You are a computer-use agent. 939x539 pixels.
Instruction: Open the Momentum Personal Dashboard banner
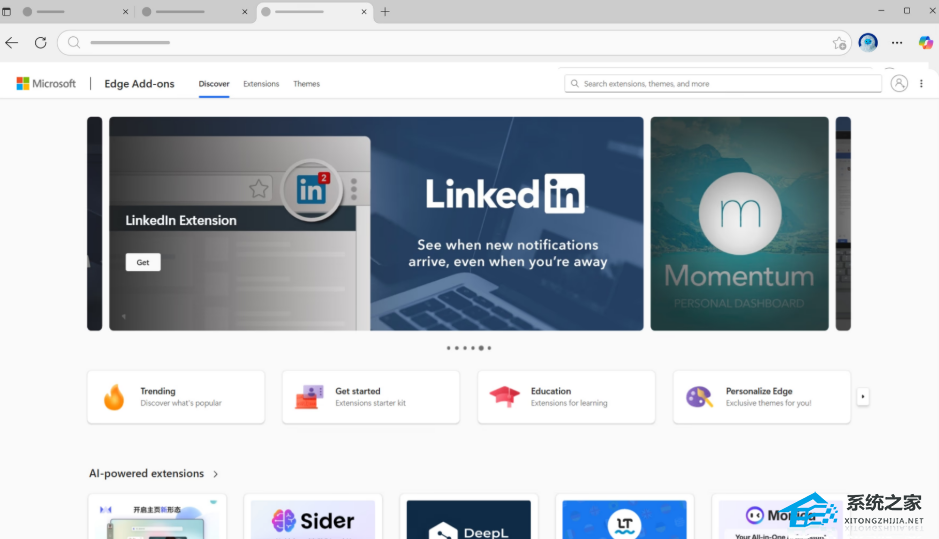click(740, 223)
